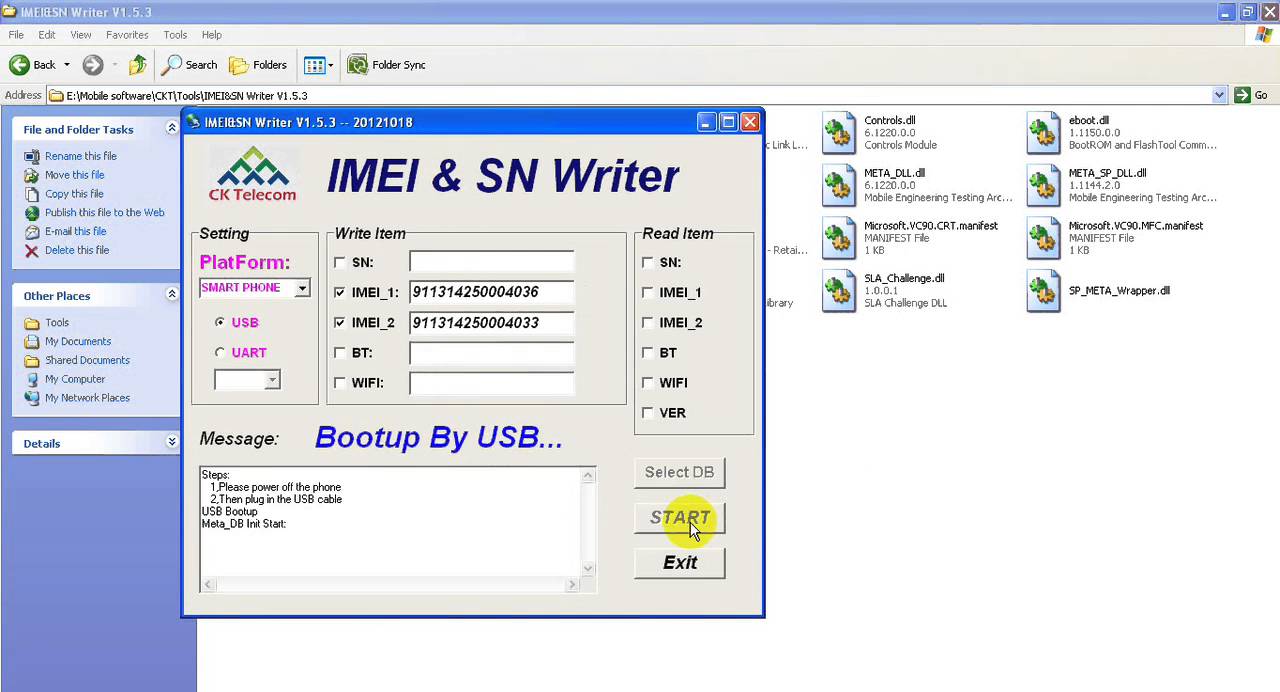Enable the SN write item checkbox
The width and height of the screenshot is (1280, 692).
click(340, 262)
